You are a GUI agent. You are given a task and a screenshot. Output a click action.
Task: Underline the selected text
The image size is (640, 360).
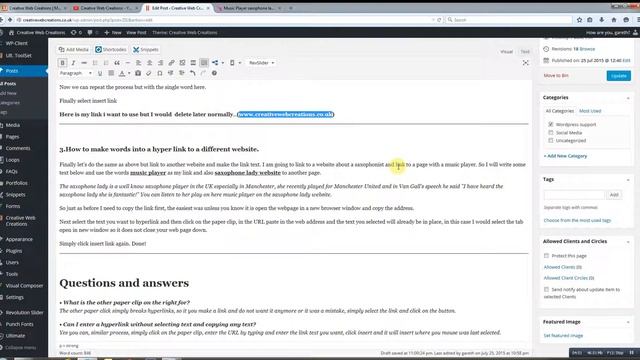pos(100,73)
